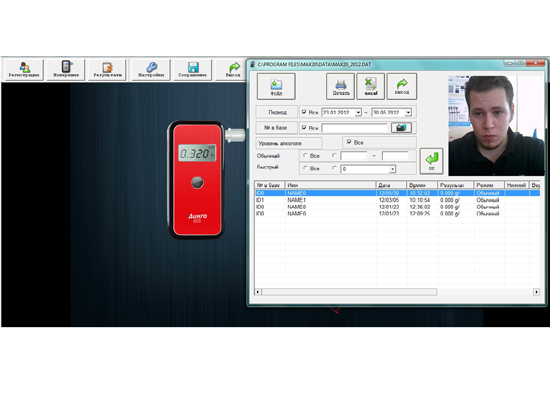Open the Results toolbar icon
The height and width of the screenshot is (400, 550).
click(107, 69)
